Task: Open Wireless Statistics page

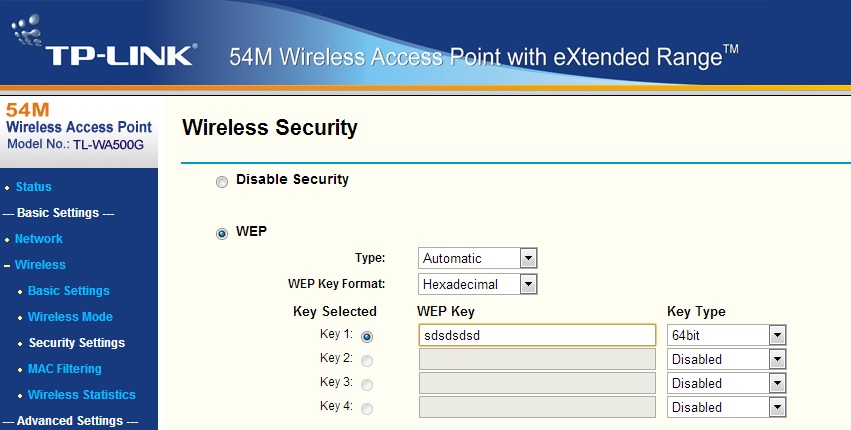Action: (x=82, y=395)
